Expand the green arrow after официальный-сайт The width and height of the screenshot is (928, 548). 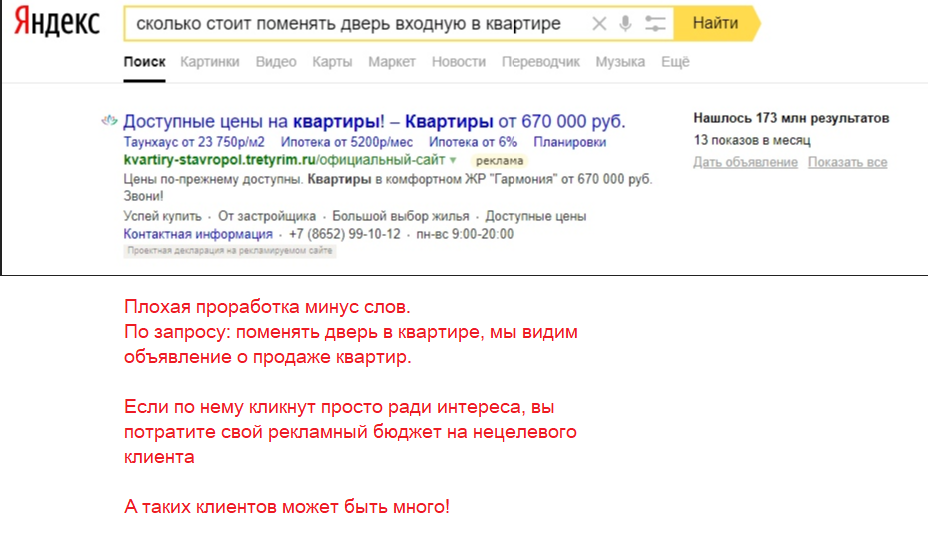[x=453, y=160]
